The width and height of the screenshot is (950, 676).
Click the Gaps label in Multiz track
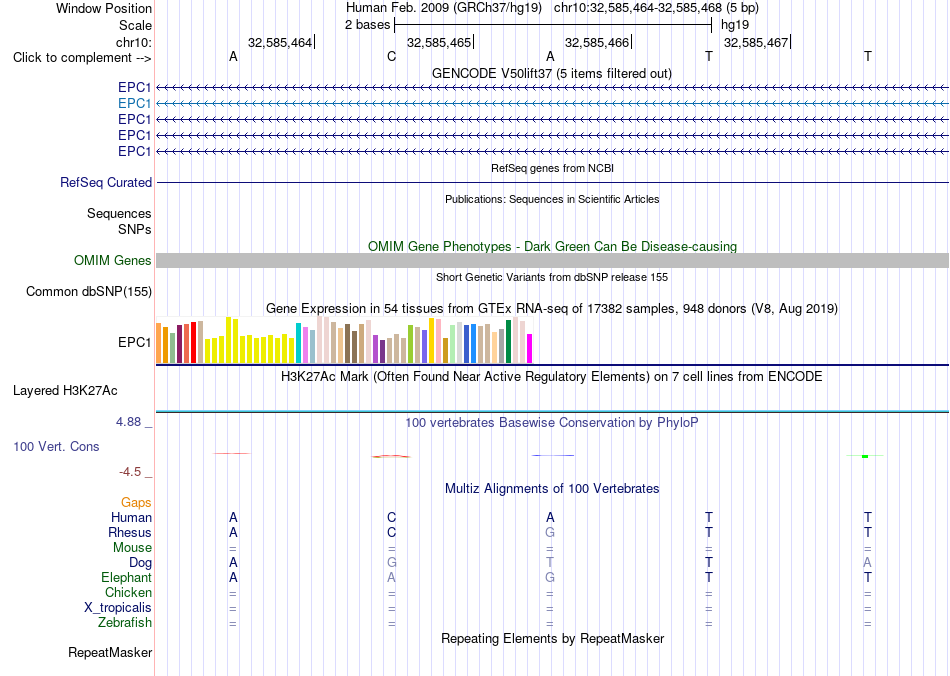coord(136,502)
